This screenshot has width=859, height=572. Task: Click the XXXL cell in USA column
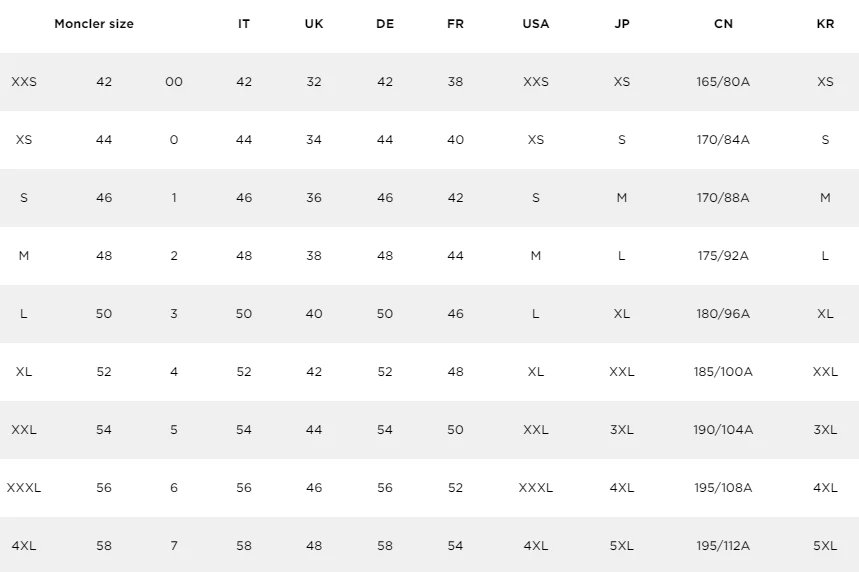click(x=536, y=488)
